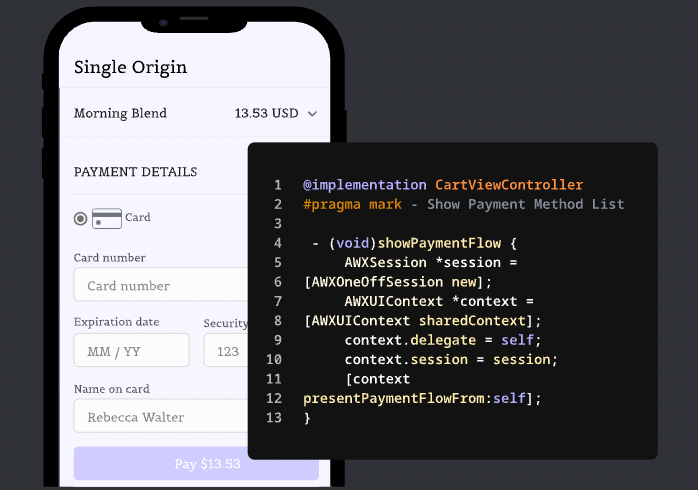Tap the Pay $13.53 button

tap(196, 464)
